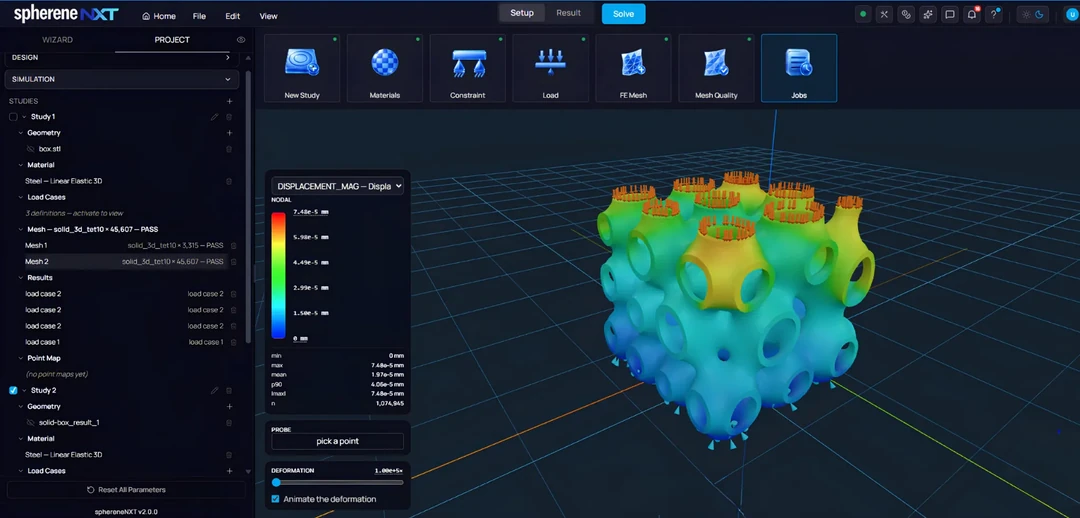Open the FE Mesh tool
Viewport: 1080px width, 518px height.
pyautogui.click(x=633, y=68)
